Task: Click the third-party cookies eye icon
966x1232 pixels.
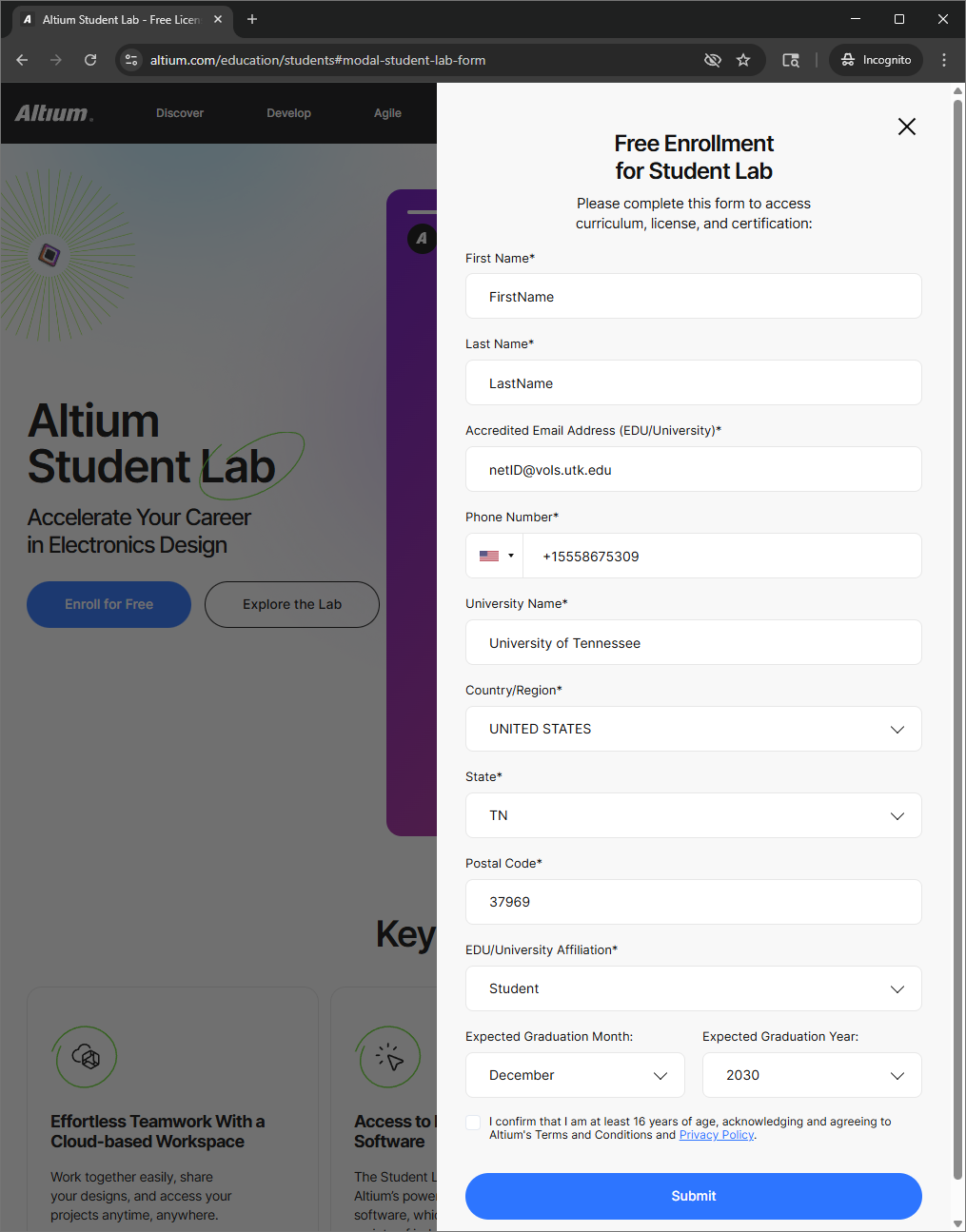Action: coord(712,60)
